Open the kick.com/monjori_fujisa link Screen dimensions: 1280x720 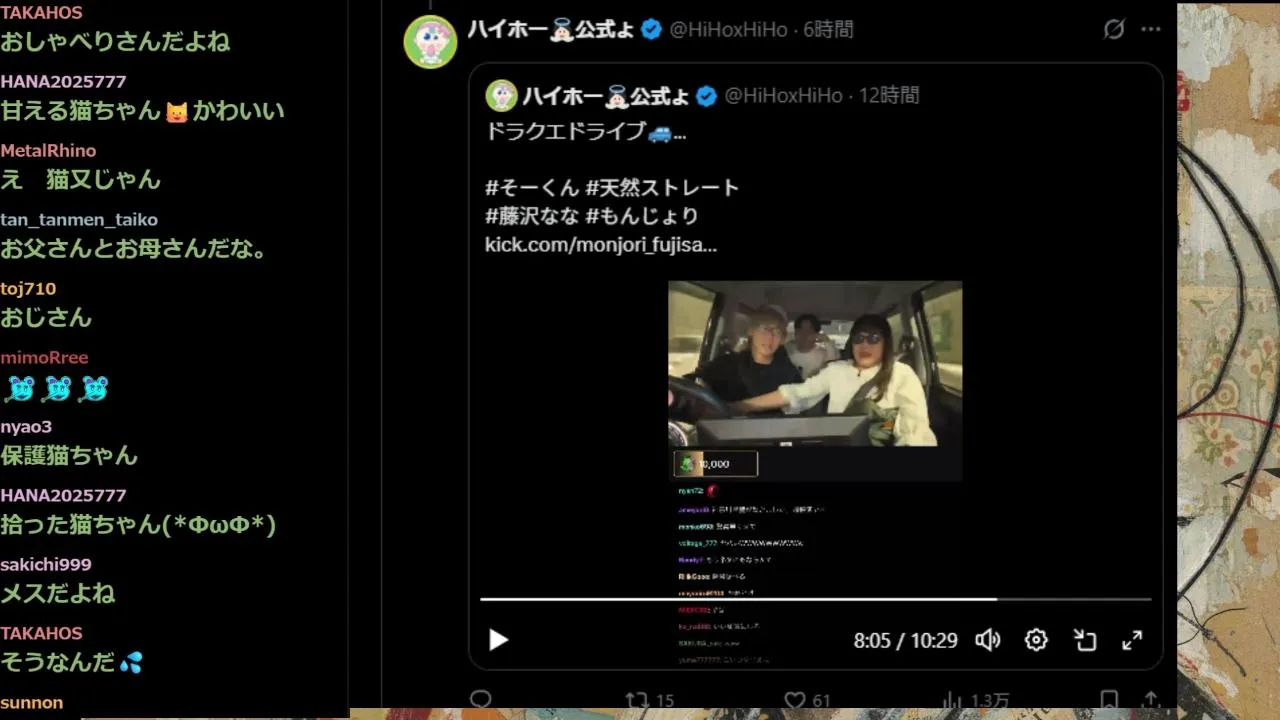(x=601, y=245)
